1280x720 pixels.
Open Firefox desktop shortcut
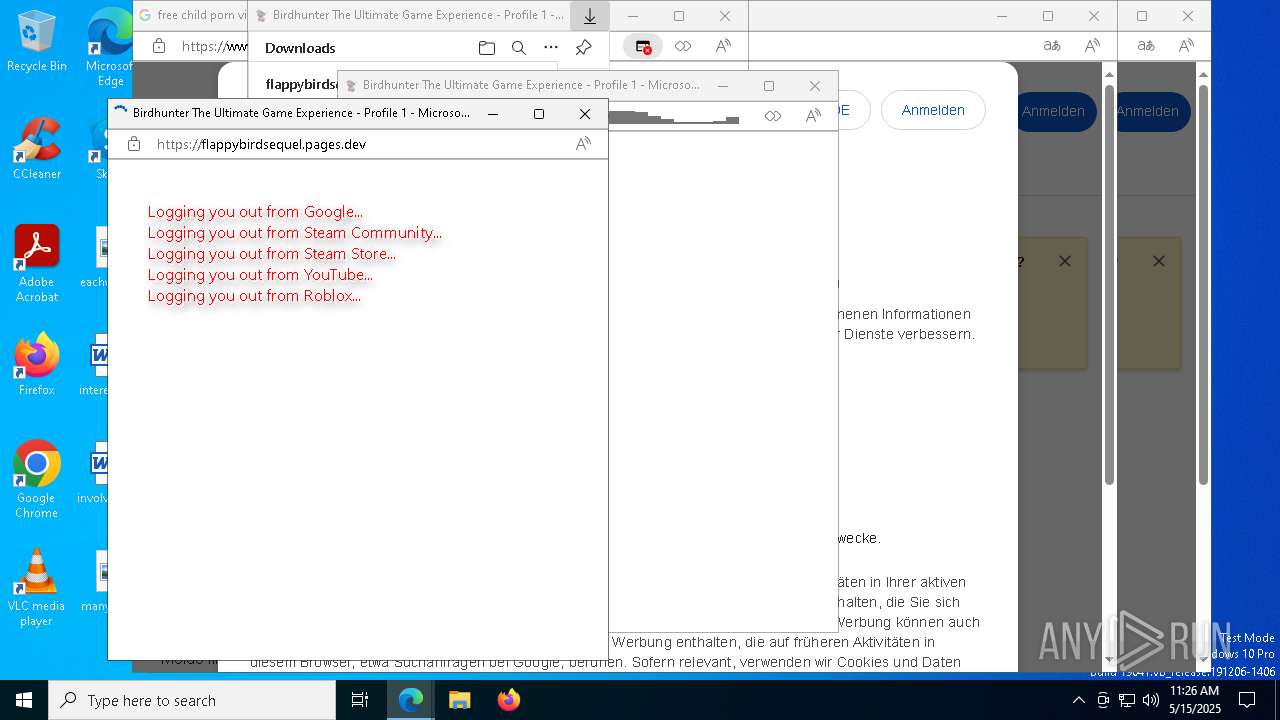[37, 365]
